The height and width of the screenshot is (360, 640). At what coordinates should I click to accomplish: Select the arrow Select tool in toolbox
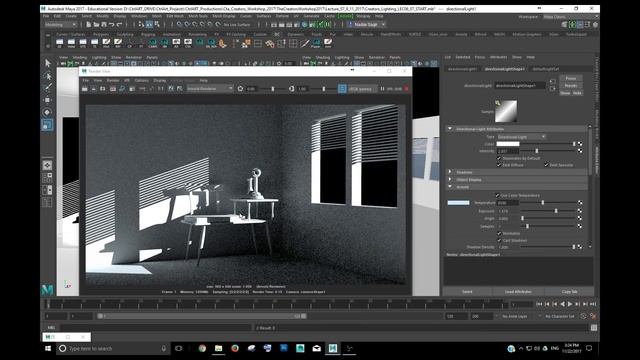[48, 63]
